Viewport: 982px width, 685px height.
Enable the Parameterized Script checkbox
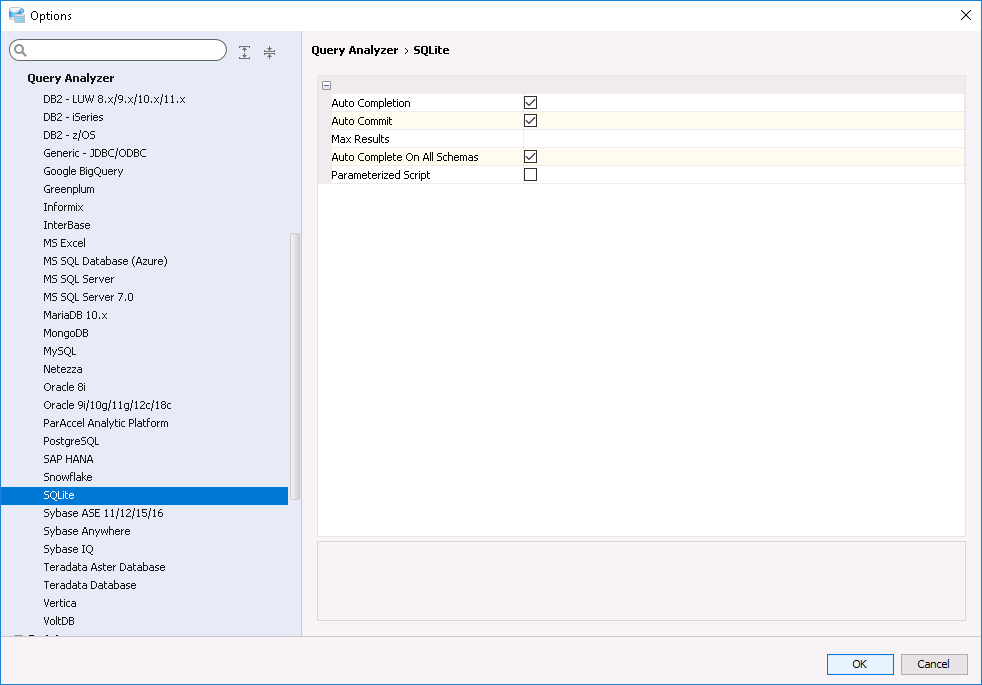(x=531, y=175)
